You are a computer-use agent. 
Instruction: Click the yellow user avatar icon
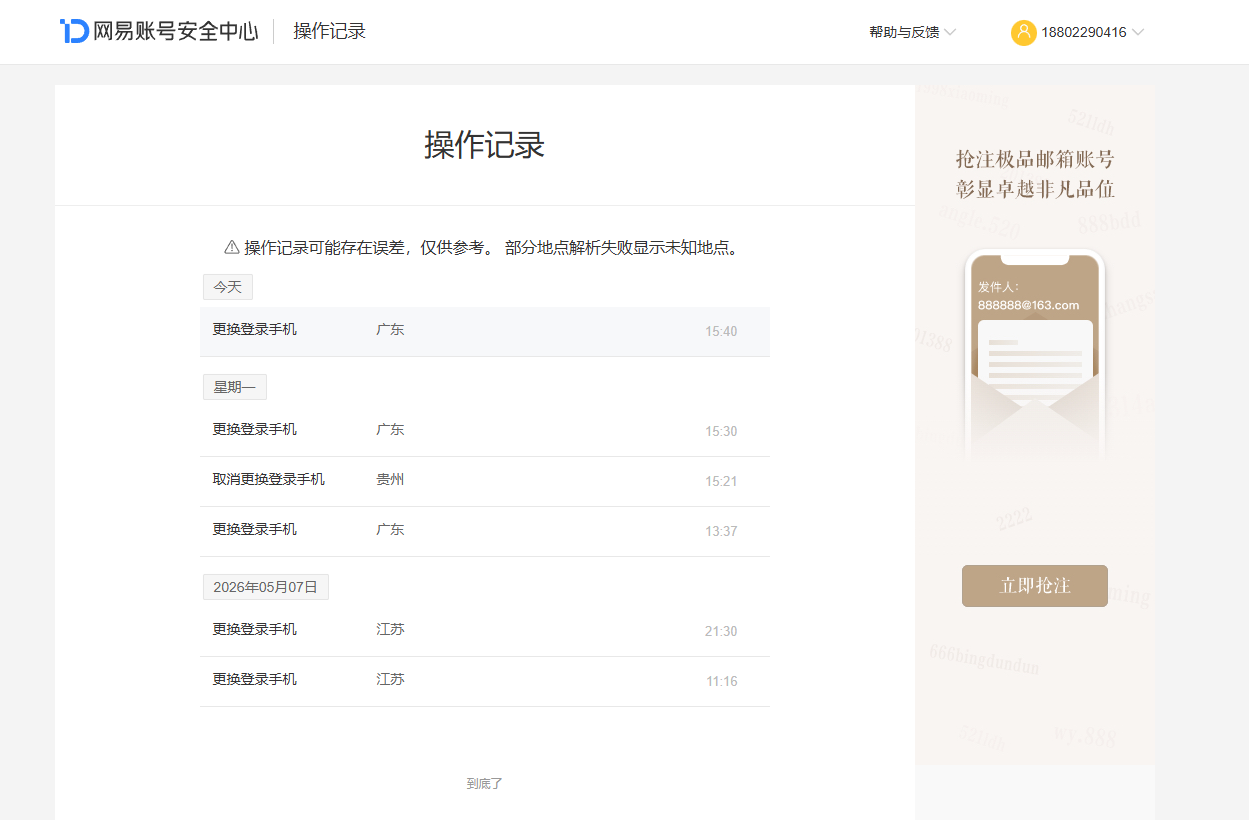coord(1023,32)
